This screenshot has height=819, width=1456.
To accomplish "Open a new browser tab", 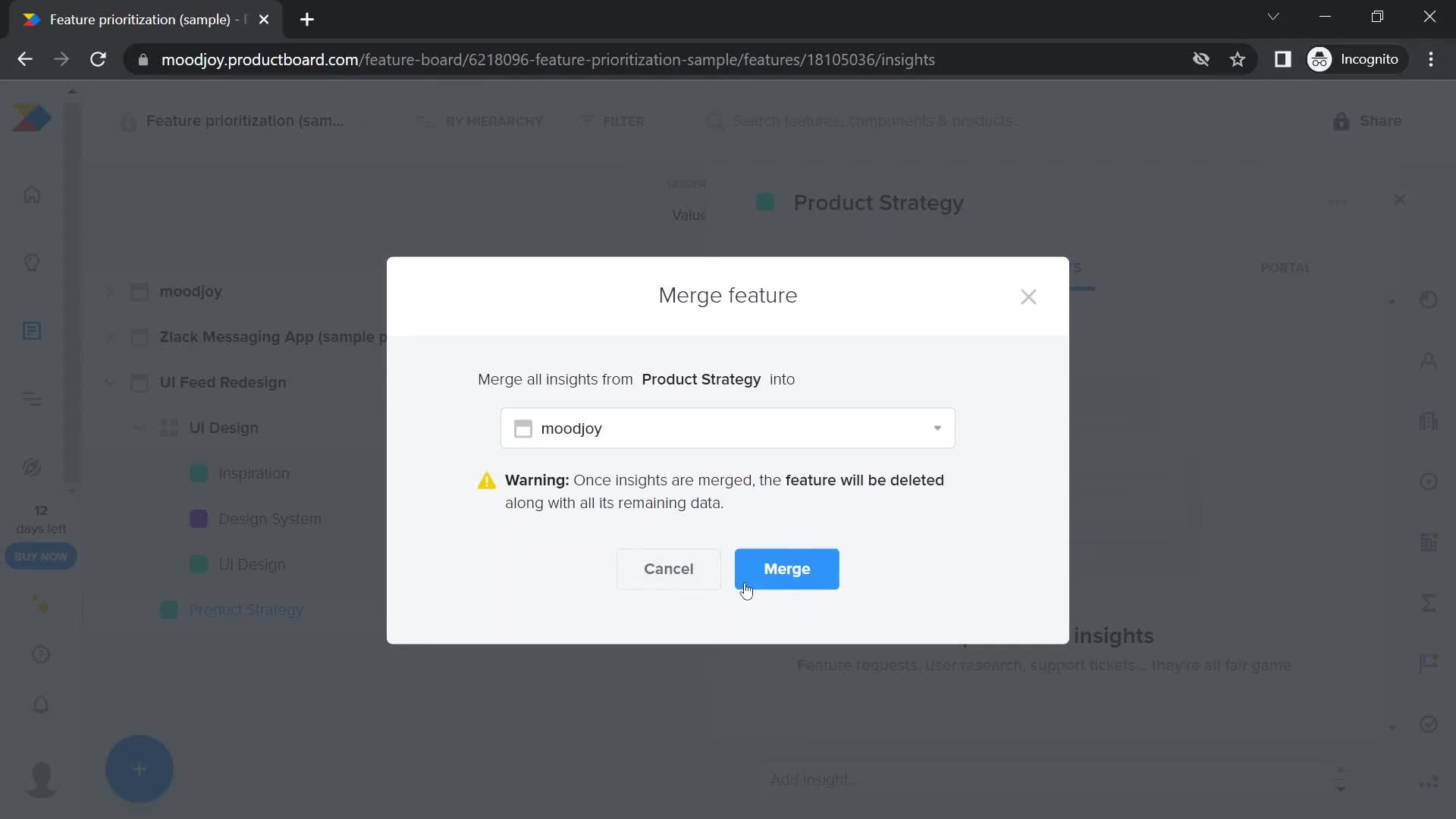I will click(x=307, y=20).
